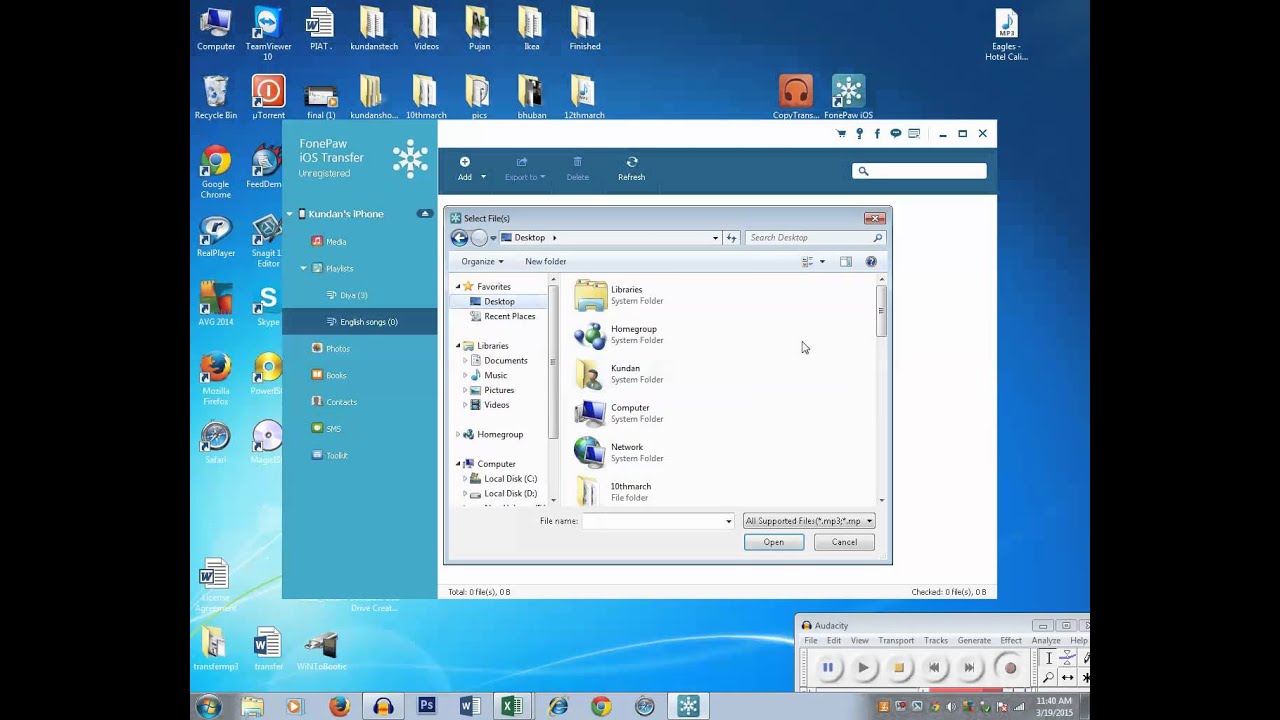
Task: Select the Libraries system folder item
Action: [620, 295]
